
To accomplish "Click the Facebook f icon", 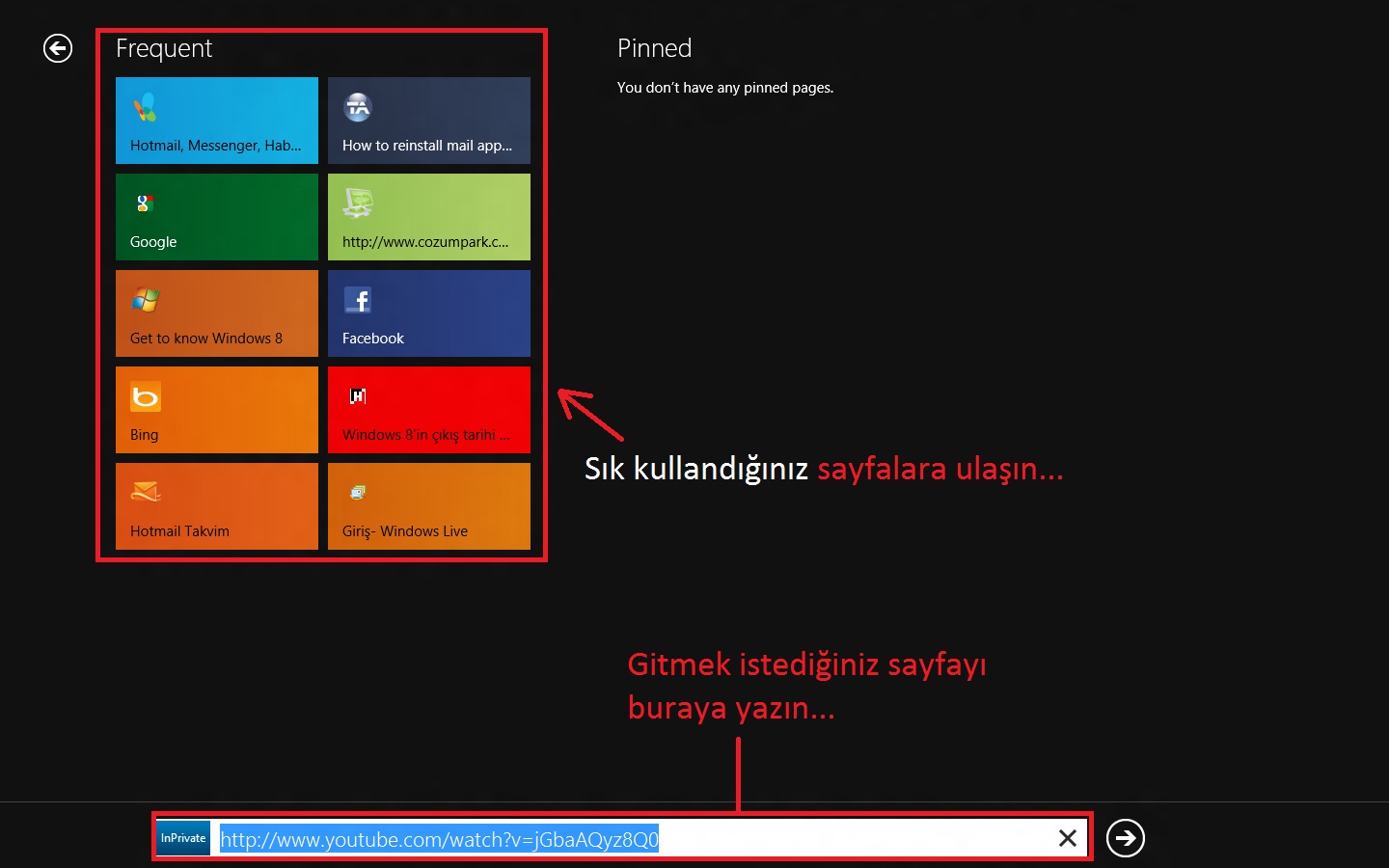I will (x=358, y=300).
